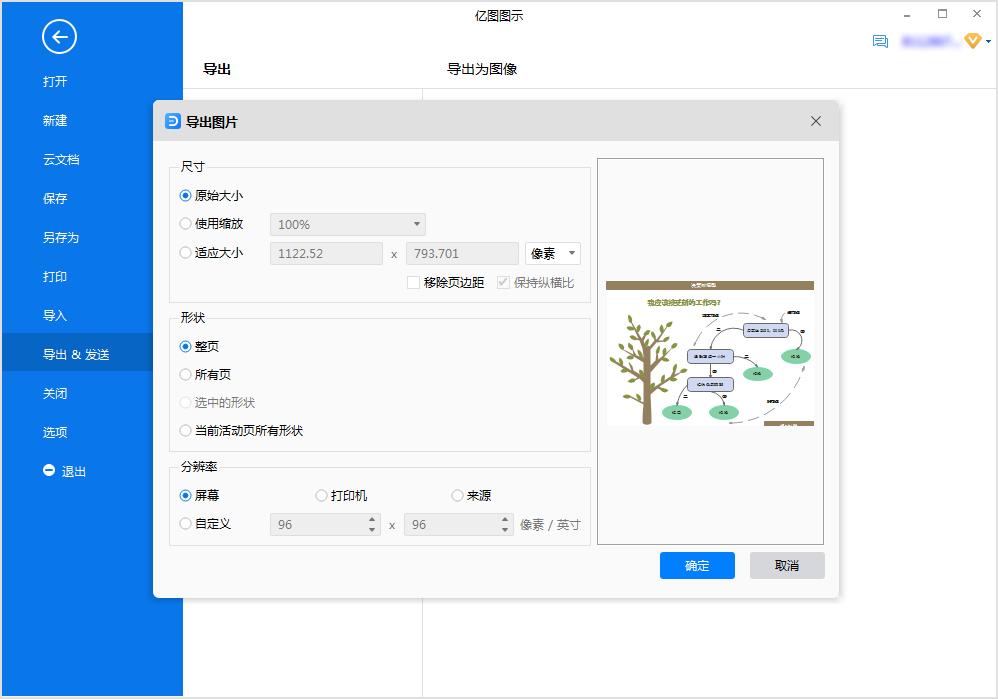Screen dimensions: 998x699
Task: Click the 确定 confirm button
Action: (696, 565)
